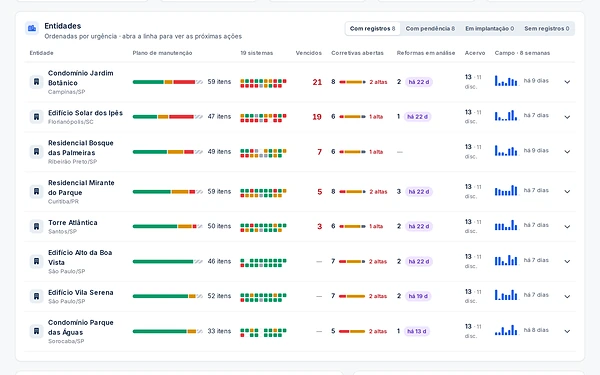
Task: Click the building icon for Residencial Bosque das Palmeiras
Action: tap(36, 152)
